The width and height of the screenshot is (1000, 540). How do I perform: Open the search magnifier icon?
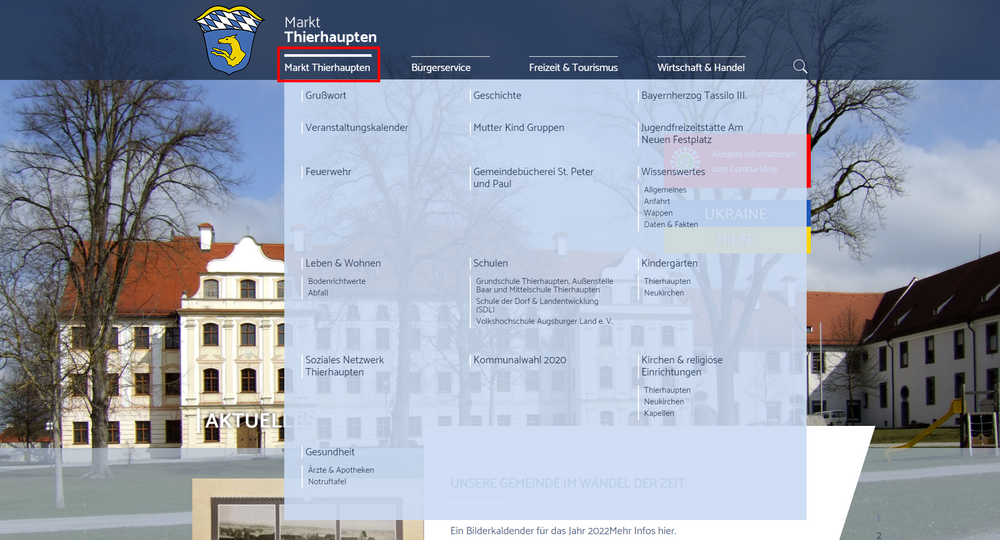tap(800, 66)
